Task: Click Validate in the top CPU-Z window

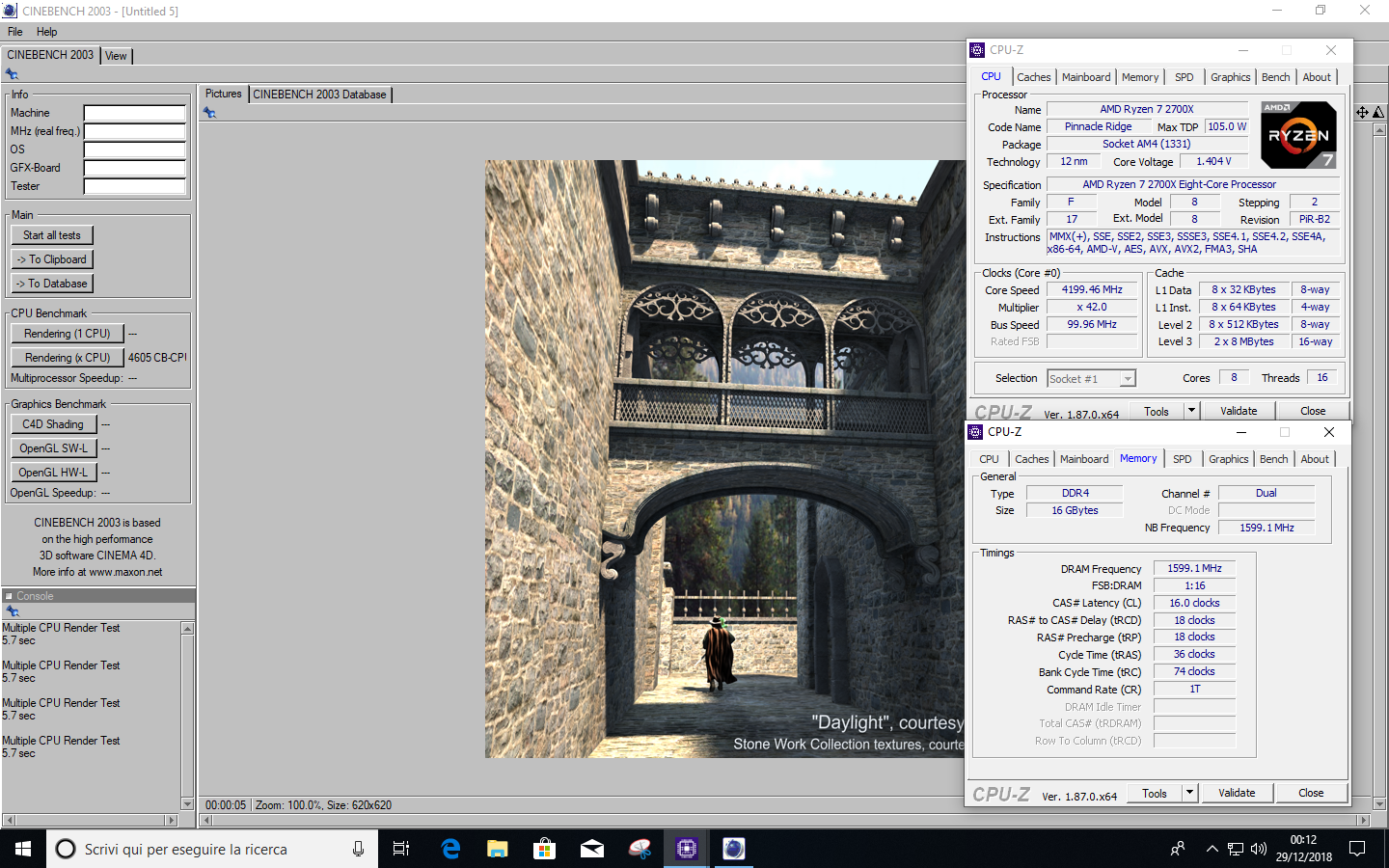Action: (1239, 411)
